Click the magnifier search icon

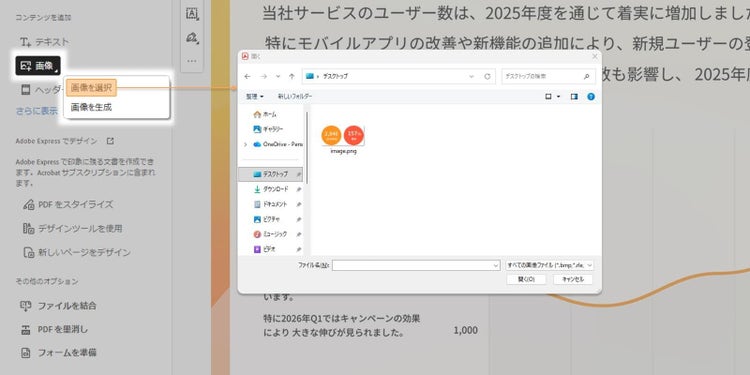click(587, 77)
